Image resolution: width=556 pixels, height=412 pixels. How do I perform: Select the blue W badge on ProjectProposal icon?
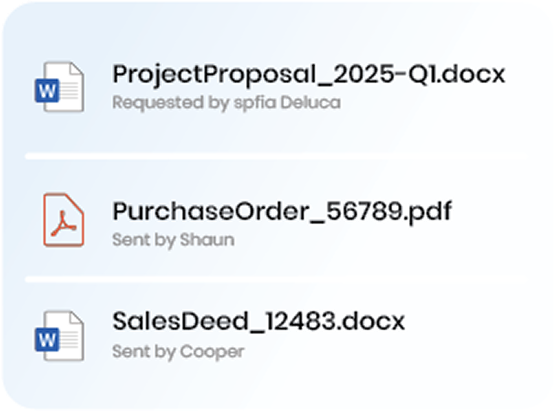[47, 91]
